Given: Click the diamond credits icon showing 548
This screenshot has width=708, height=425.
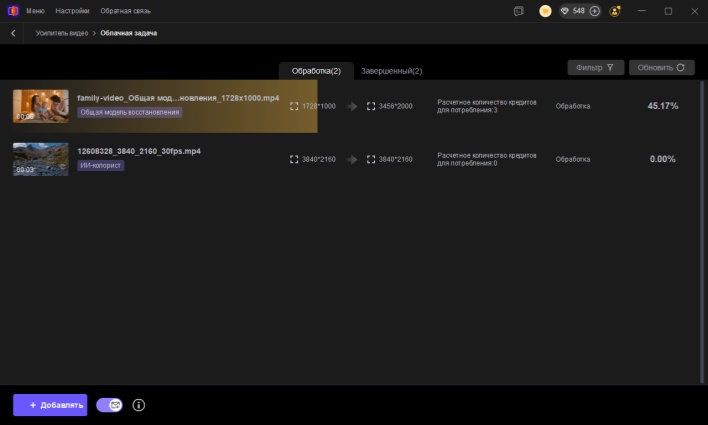Looking at the screenshot, I should pyautogui.click(x=565, y=11).
